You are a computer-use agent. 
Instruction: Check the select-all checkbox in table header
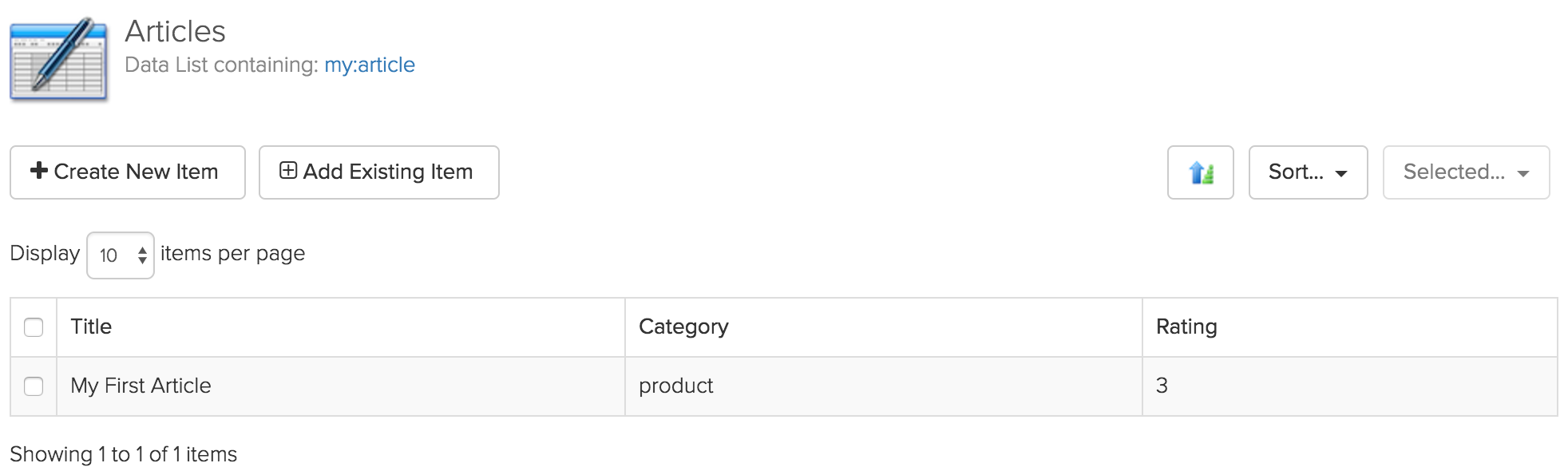34,327
